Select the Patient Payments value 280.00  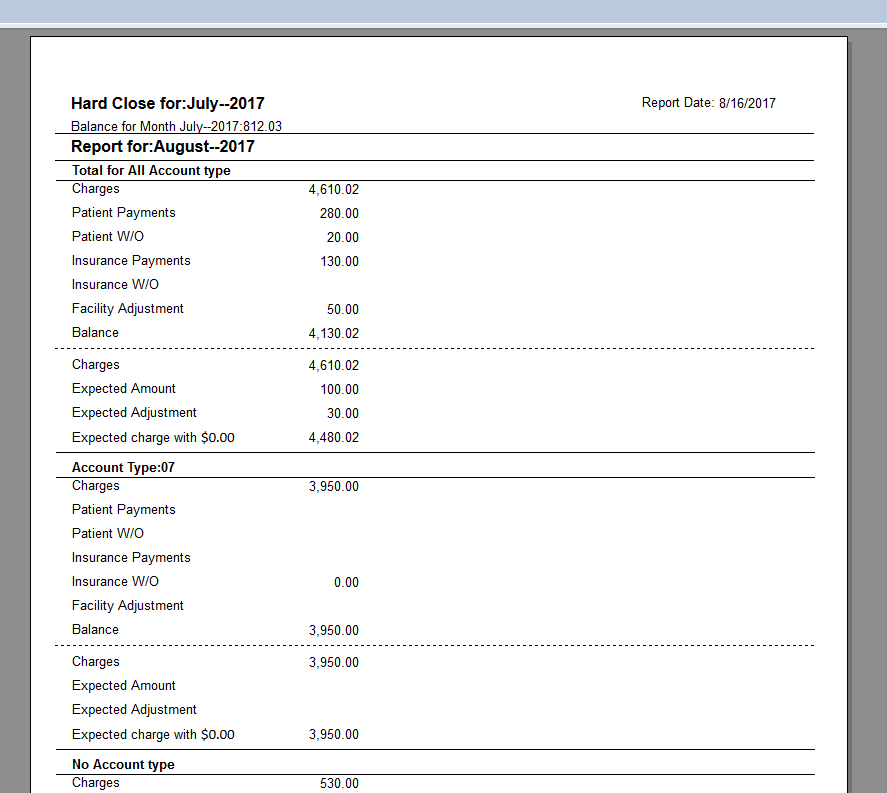339,213
